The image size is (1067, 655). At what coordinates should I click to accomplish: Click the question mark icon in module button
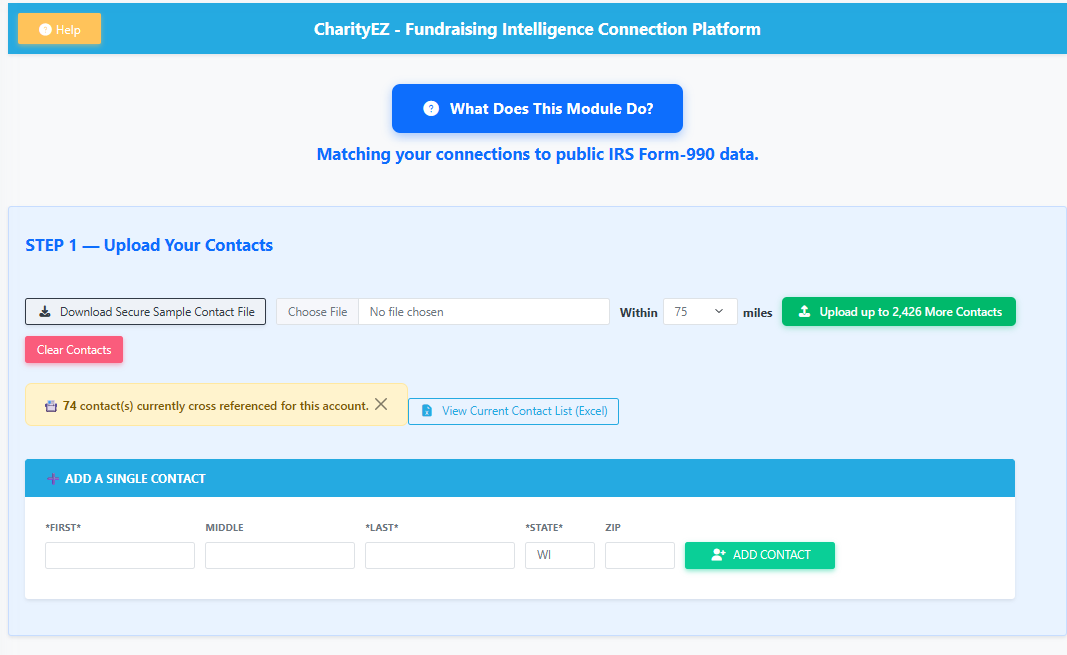point(431,109)
